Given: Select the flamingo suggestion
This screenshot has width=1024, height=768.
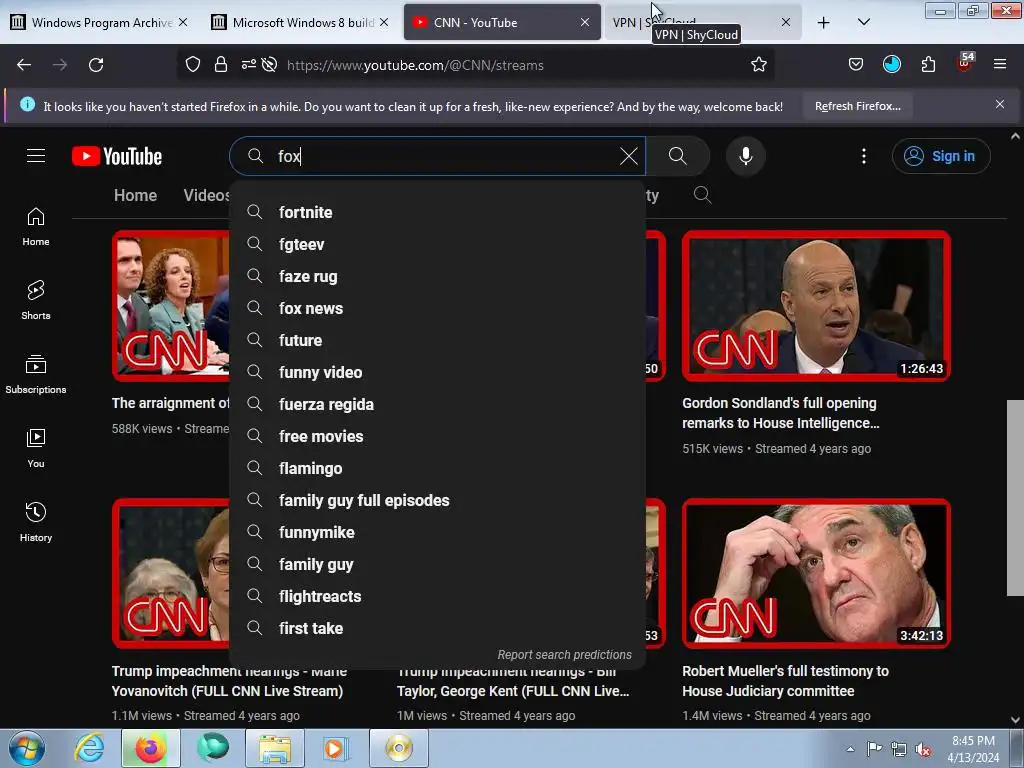Looking at the screenshot, I should (x=438, y=468).
